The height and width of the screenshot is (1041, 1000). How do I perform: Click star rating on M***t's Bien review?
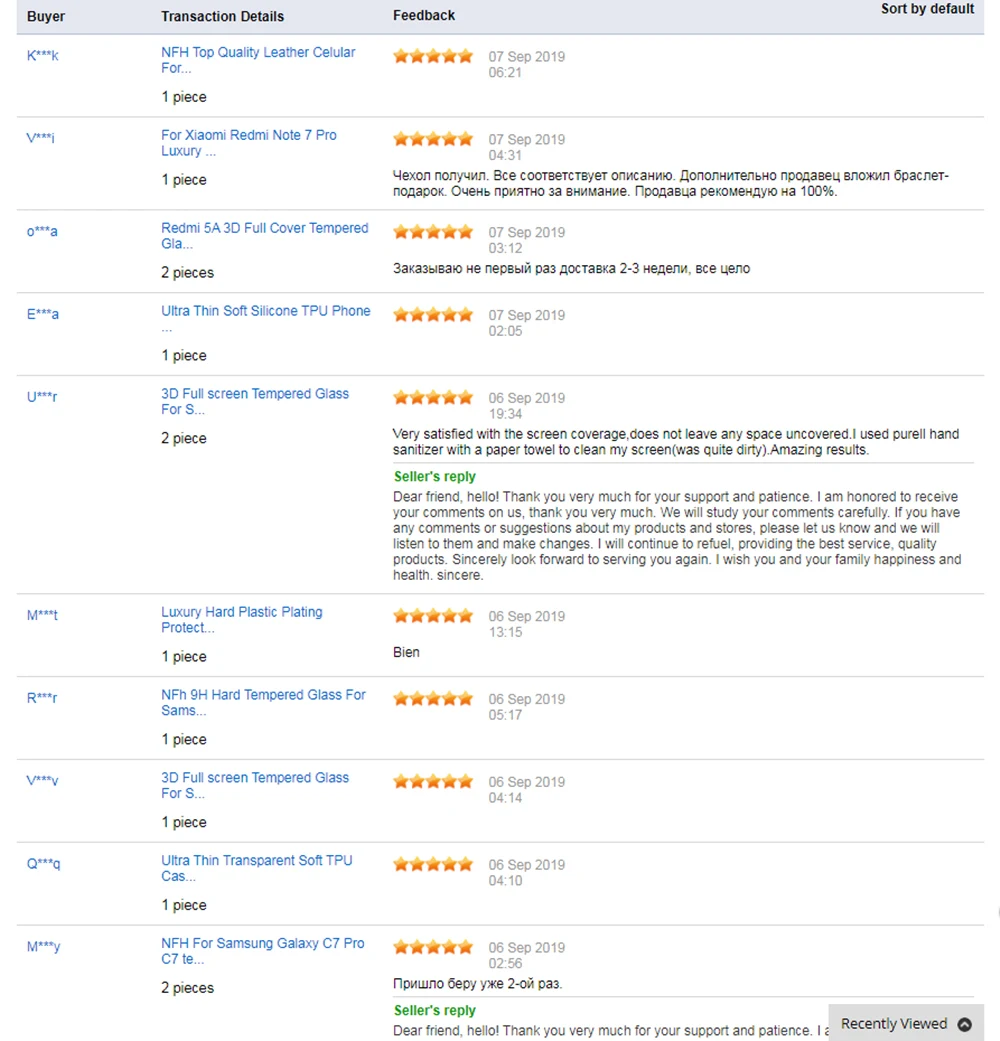point(433,616)
